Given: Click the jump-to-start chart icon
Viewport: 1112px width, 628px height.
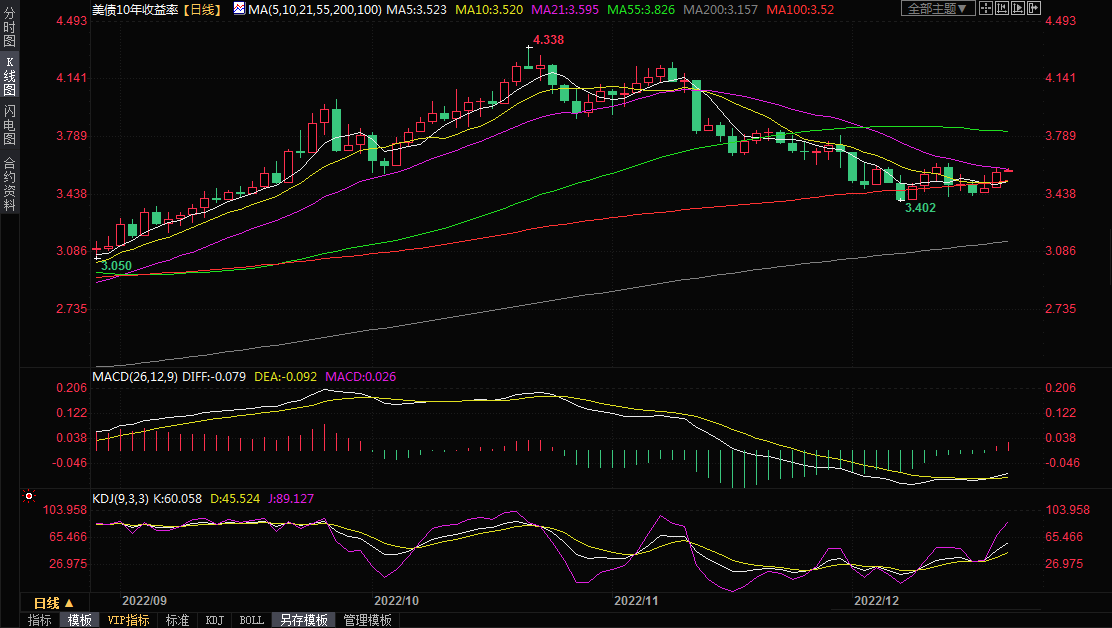Looking at the screenshot, I should click(1003, 9).
